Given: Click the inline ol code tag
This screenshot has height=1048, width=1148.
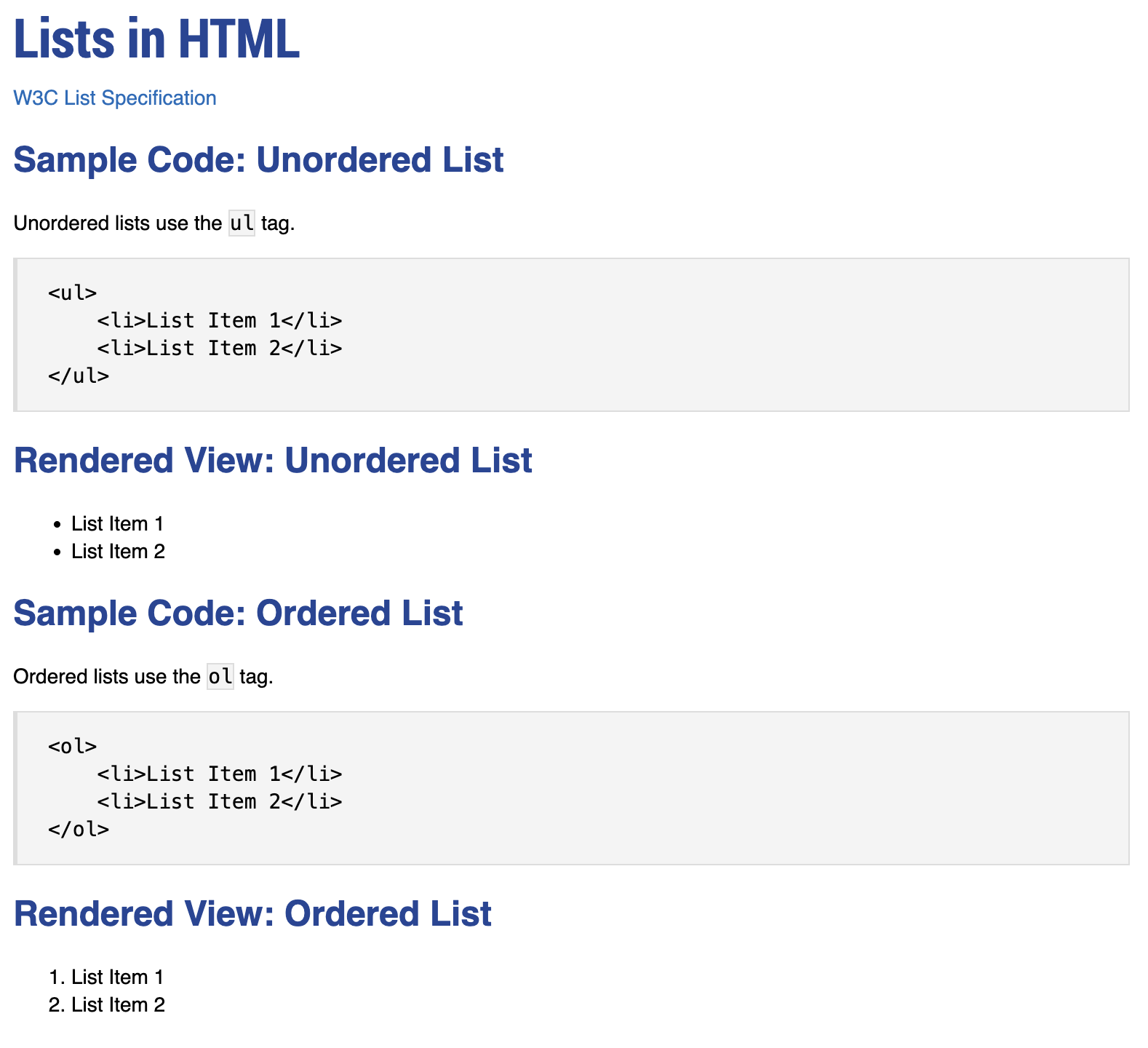Looking at the screenshot, I should [220, 677].
